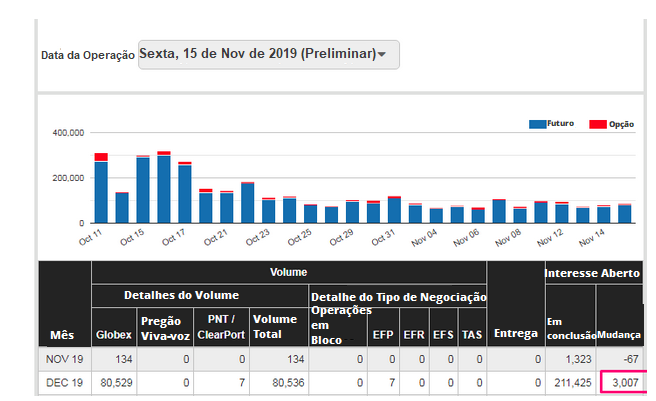Click the red Opção legend swatch
The height and width of the screenshot is (401, 656).
(x=598, y=124)
